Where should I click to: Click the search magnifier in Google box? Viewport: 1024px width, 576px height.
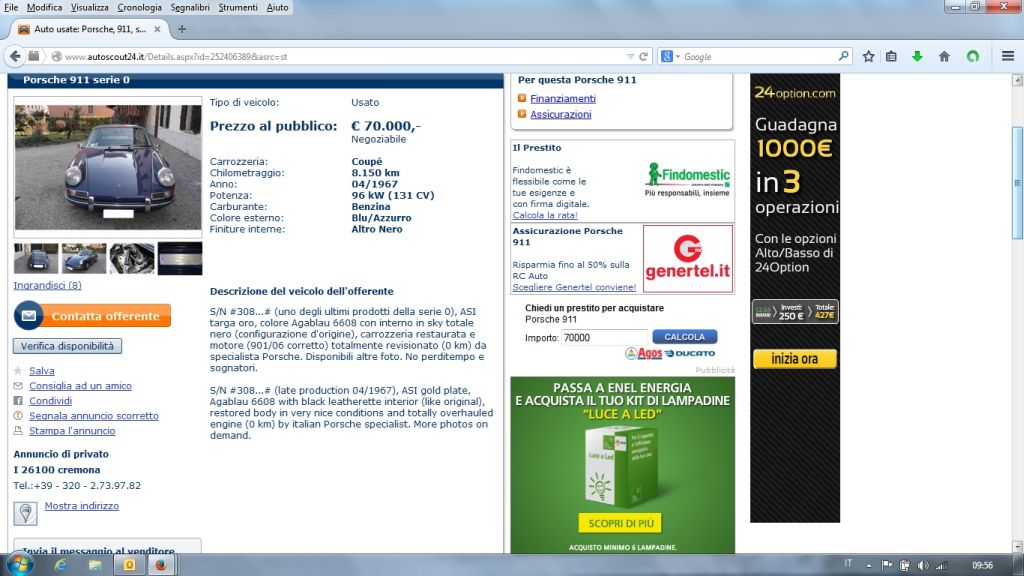[x=843, y=56]
